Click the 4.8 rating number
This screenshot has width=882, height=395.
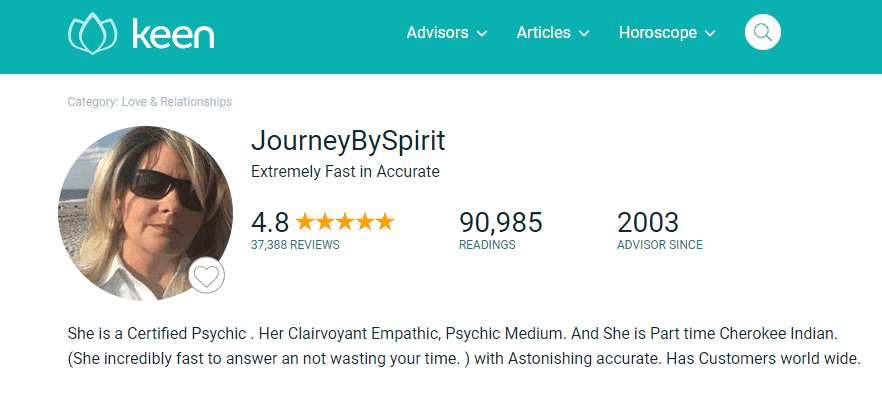pos(270,222)
